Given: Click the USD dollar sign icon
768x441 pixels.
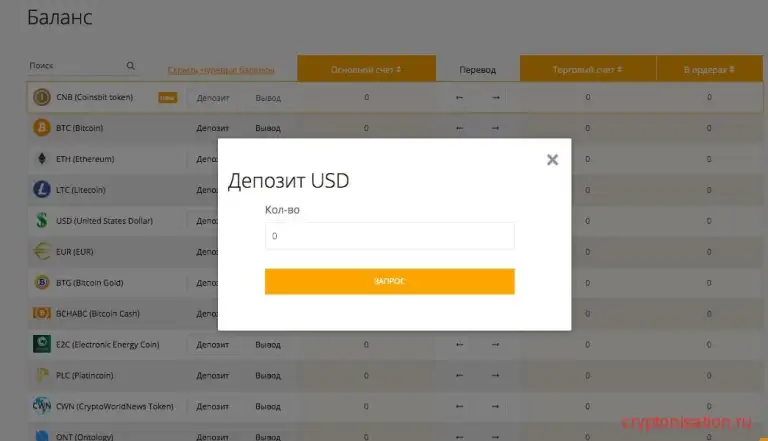Looking at the screenshot, I should tap(42, 220).
